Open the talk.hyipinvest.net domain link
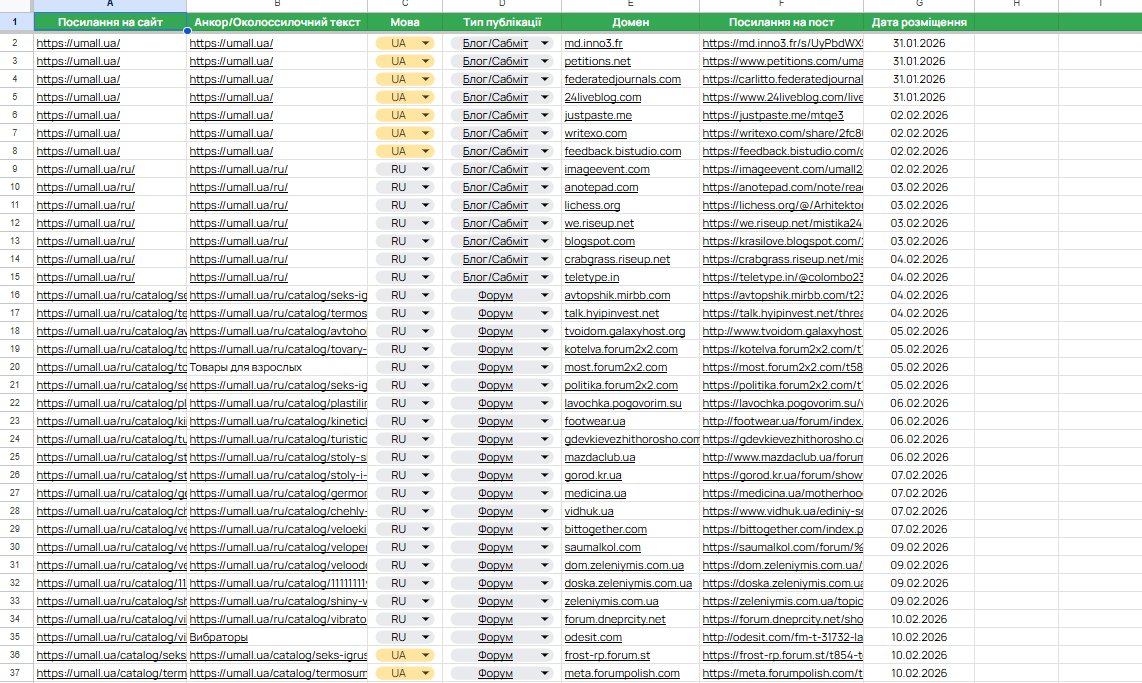 [x=612, y=313]
